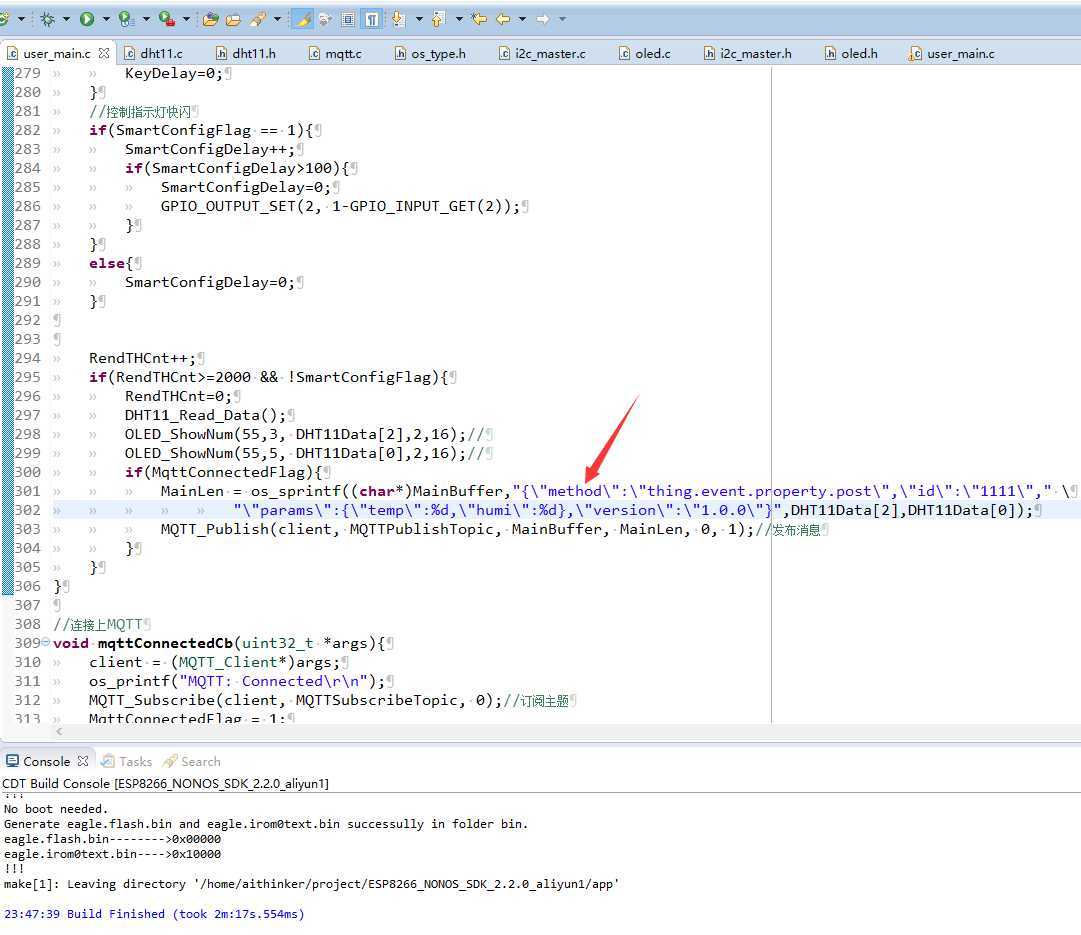Close the Console view tab

tap(83, 761)
